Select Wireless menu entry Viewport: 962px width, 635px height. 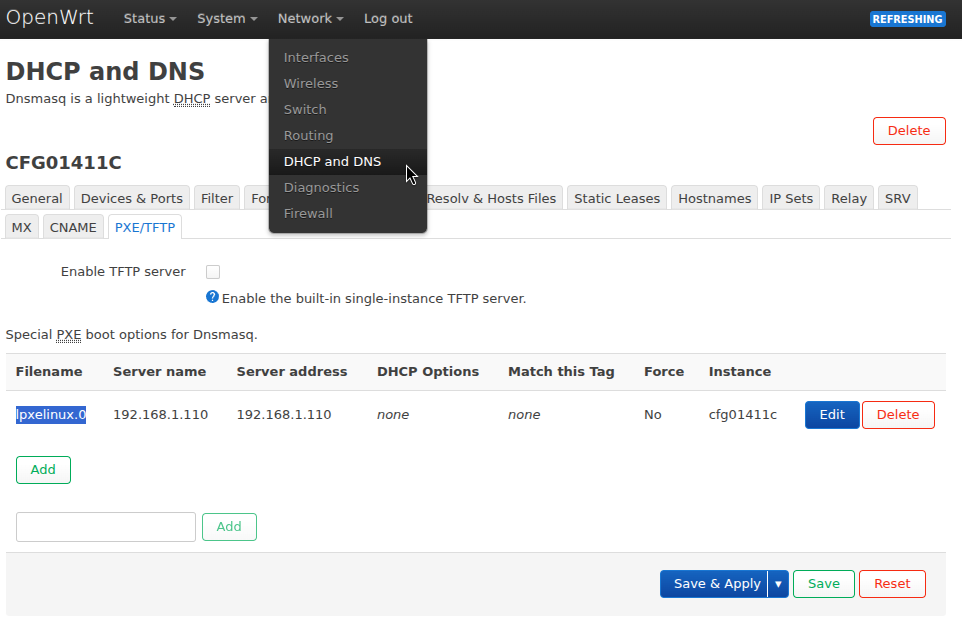point(311,83)
